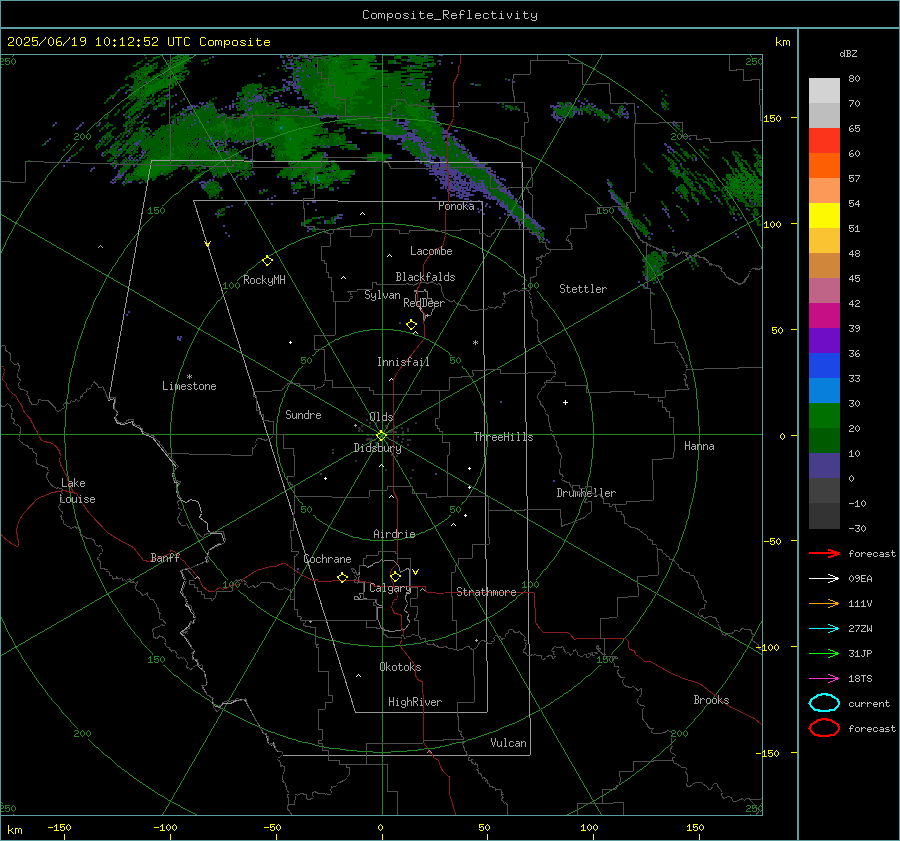The image size is (900, 841).
Task: Click the Lake Louise label
Action: pyautogui.click(x=77, y=491)
